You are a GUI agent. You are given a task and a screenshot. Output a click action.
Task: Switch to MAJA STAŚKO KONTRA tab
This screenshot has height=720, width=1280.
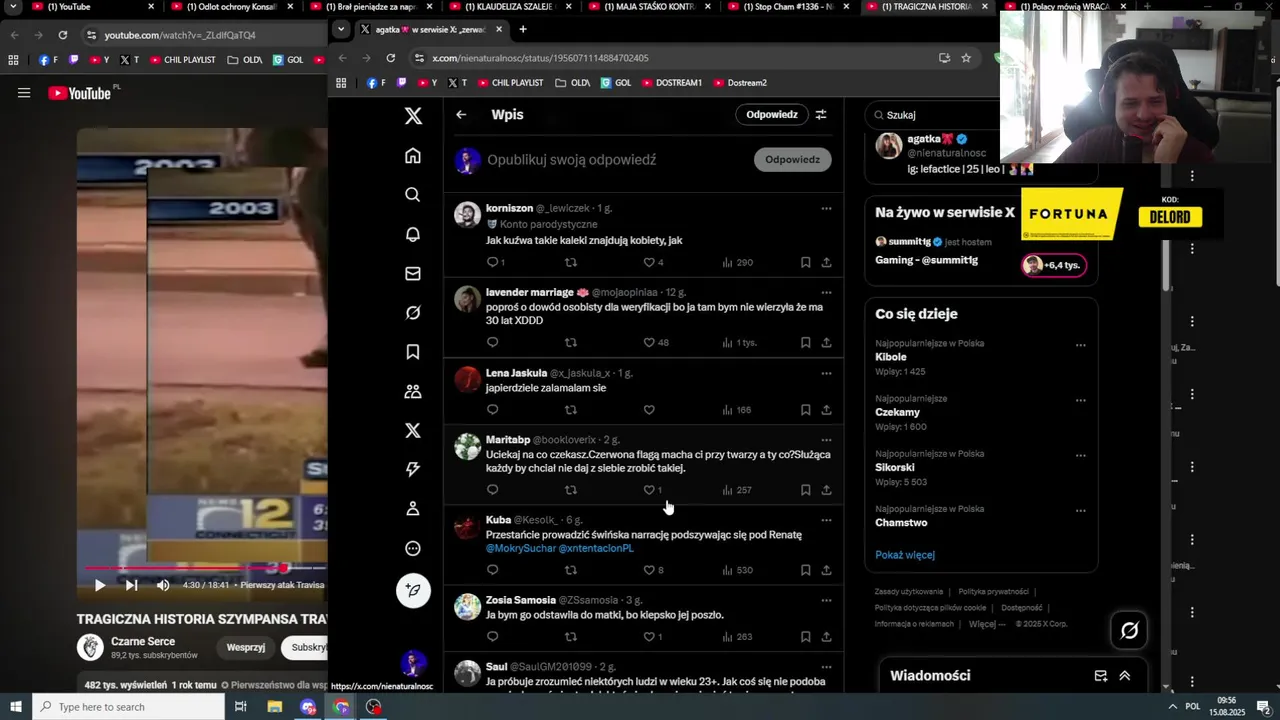[x=650, y=7]
